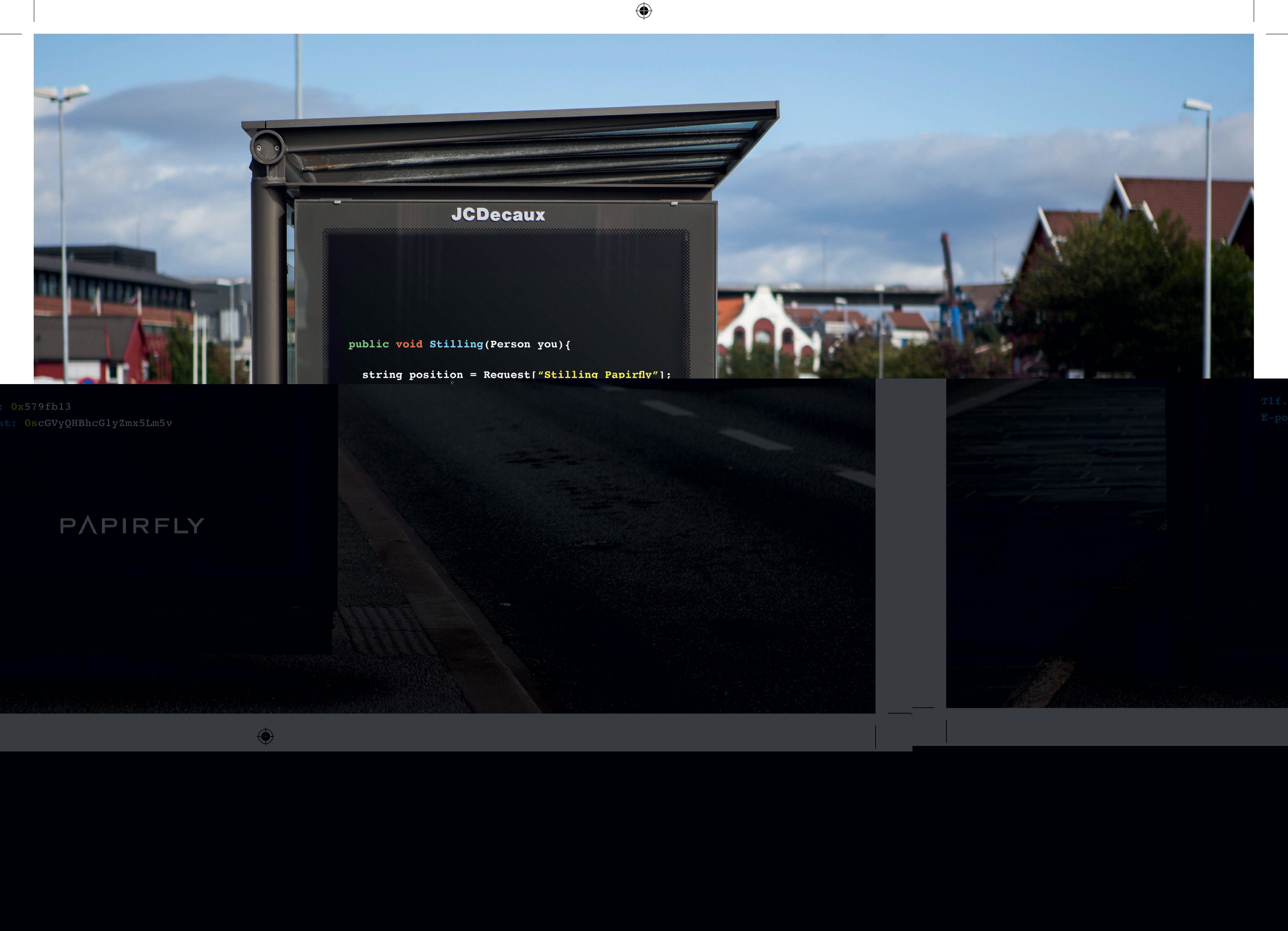Click the JCDecaux logo on shelter
Image resolution: width=1288 pixels, height=931 pixels.
(498, 215)
